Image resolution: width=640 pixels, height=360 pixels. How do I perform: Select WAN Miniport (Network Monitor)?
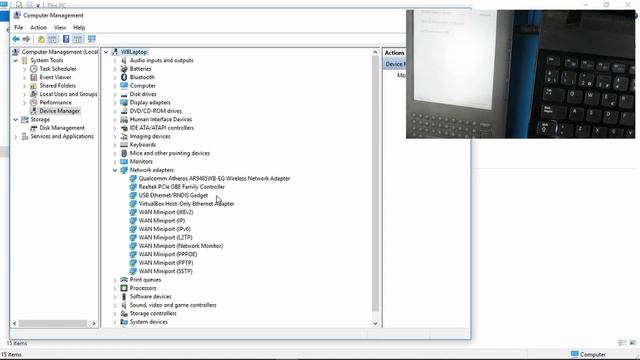click(181, 246)
